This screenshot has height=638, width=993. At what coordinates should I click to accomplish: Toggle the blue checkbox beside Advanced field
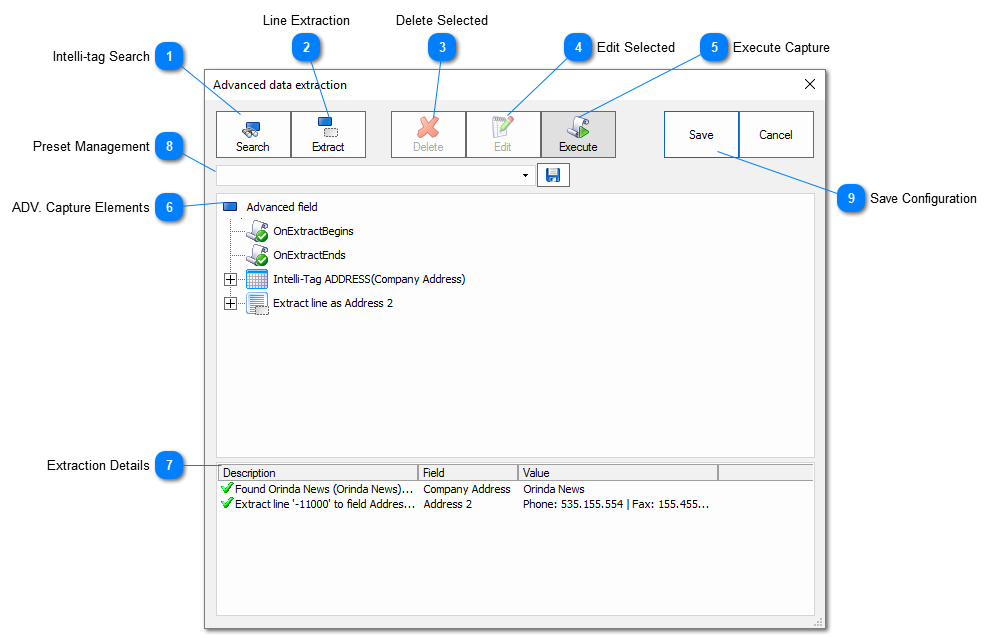231,207
